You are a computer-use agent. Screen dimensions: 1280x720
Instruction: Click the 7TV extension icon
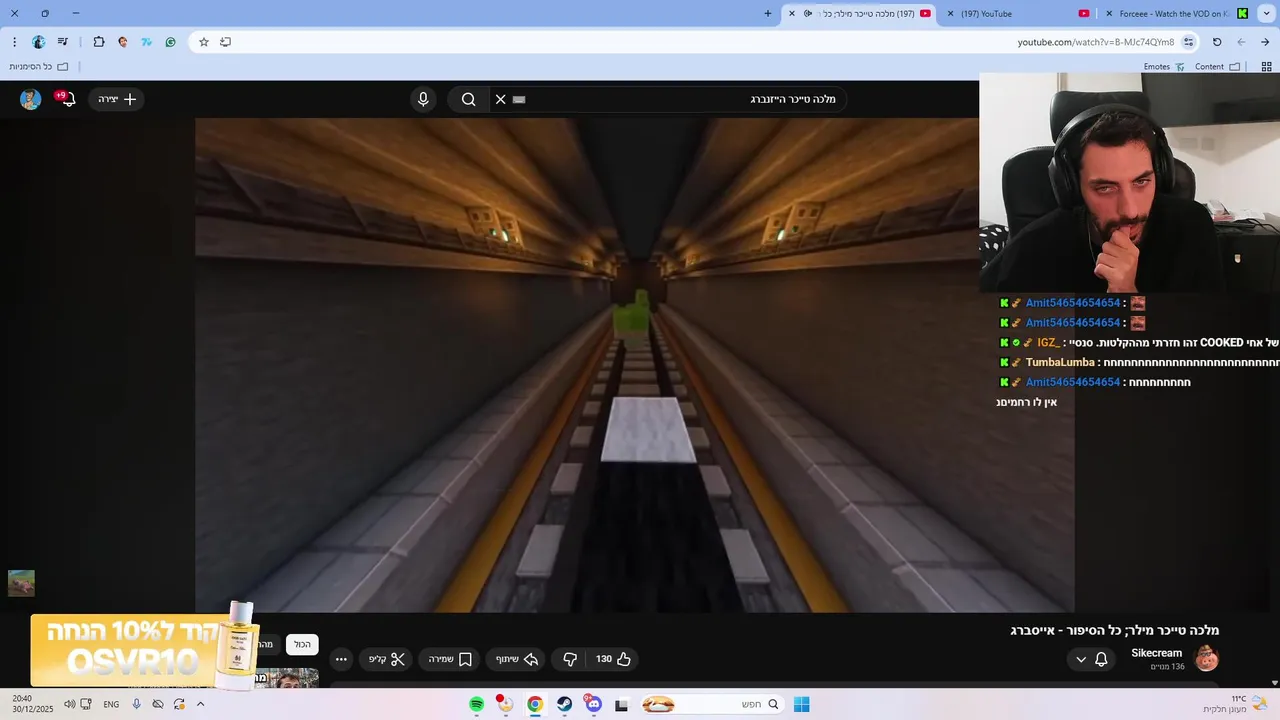coord(146,42)
